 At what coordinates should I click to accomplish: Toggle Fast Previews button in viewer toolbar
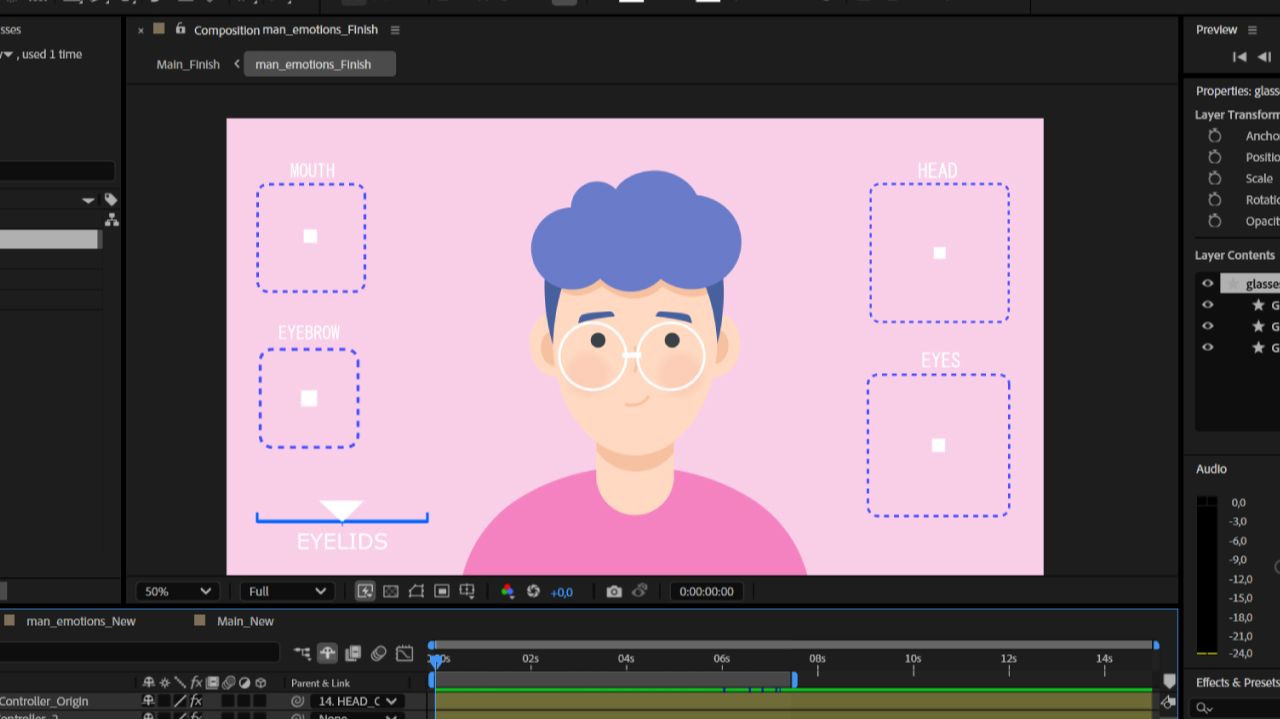[x=366, y=591]
